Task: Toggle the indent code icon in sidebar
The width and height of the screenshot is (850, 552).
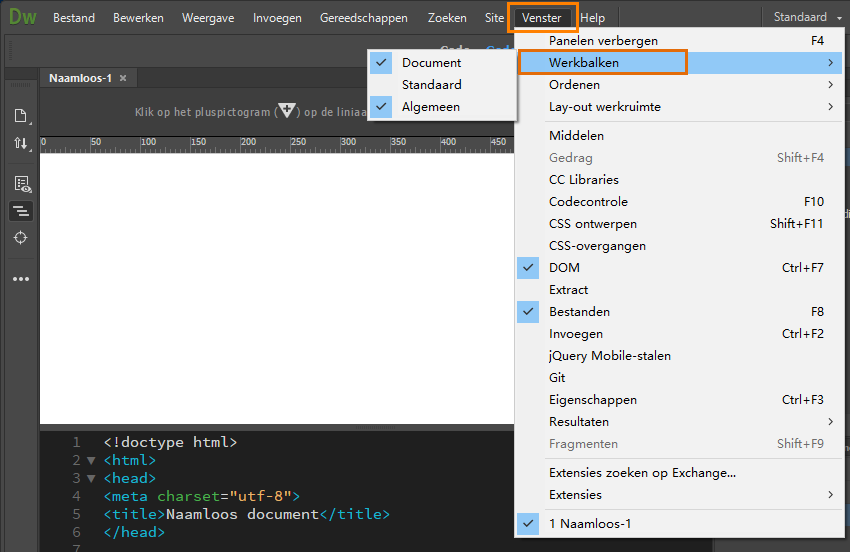Action: [x=20, y=211]
